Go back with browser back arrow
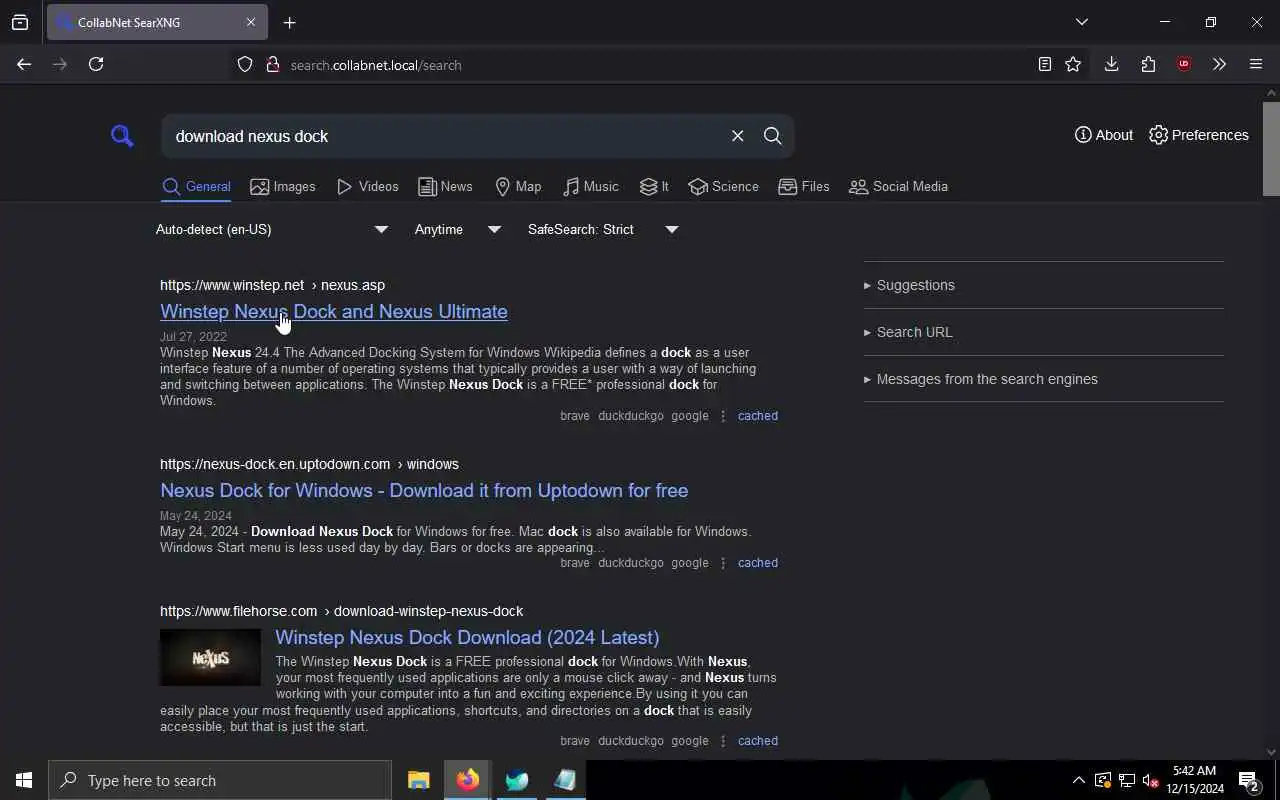This screenshot has width=1280, height=800. click(24, 64)
